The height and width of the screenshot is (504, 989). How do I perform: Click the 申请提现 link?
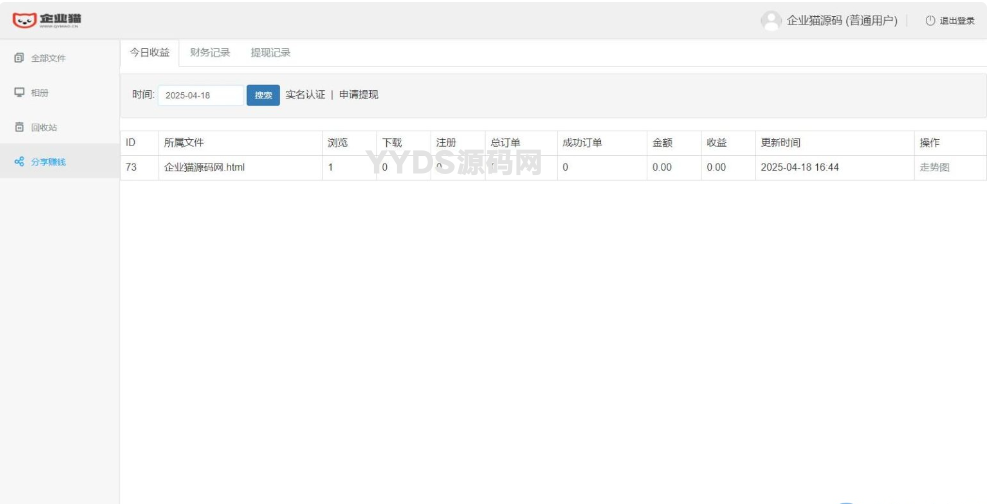[x=359, y=95]
